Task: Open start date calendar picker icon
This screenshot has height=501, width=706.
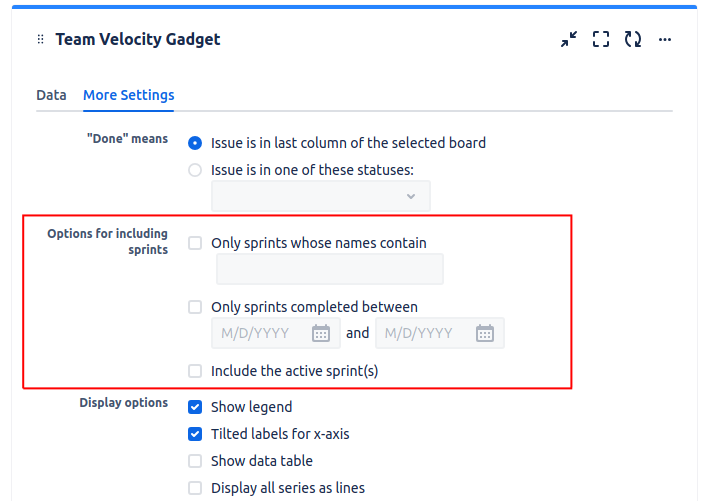Action: [321, 333]
